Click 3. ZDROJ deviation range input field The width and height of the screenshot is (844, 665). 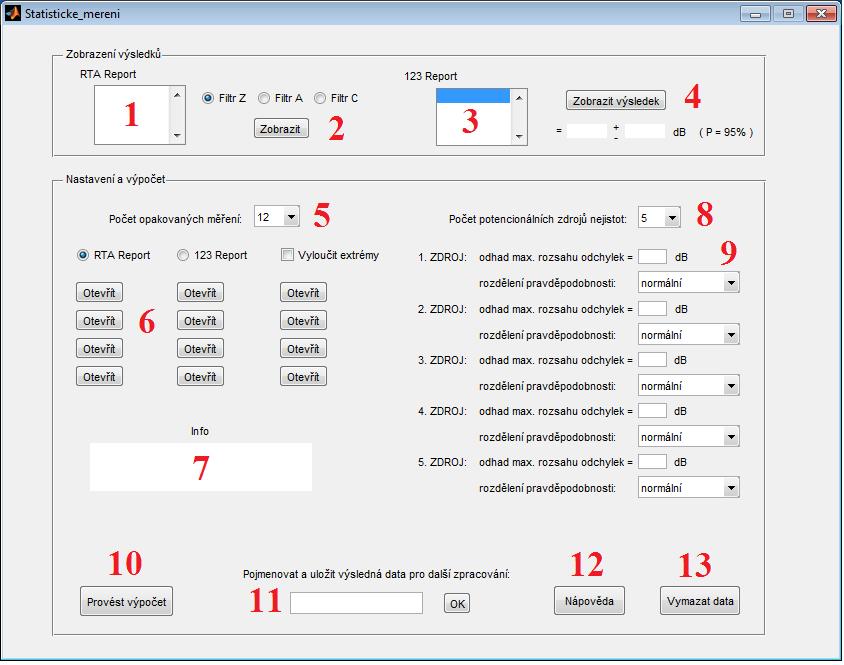(652, 360)
